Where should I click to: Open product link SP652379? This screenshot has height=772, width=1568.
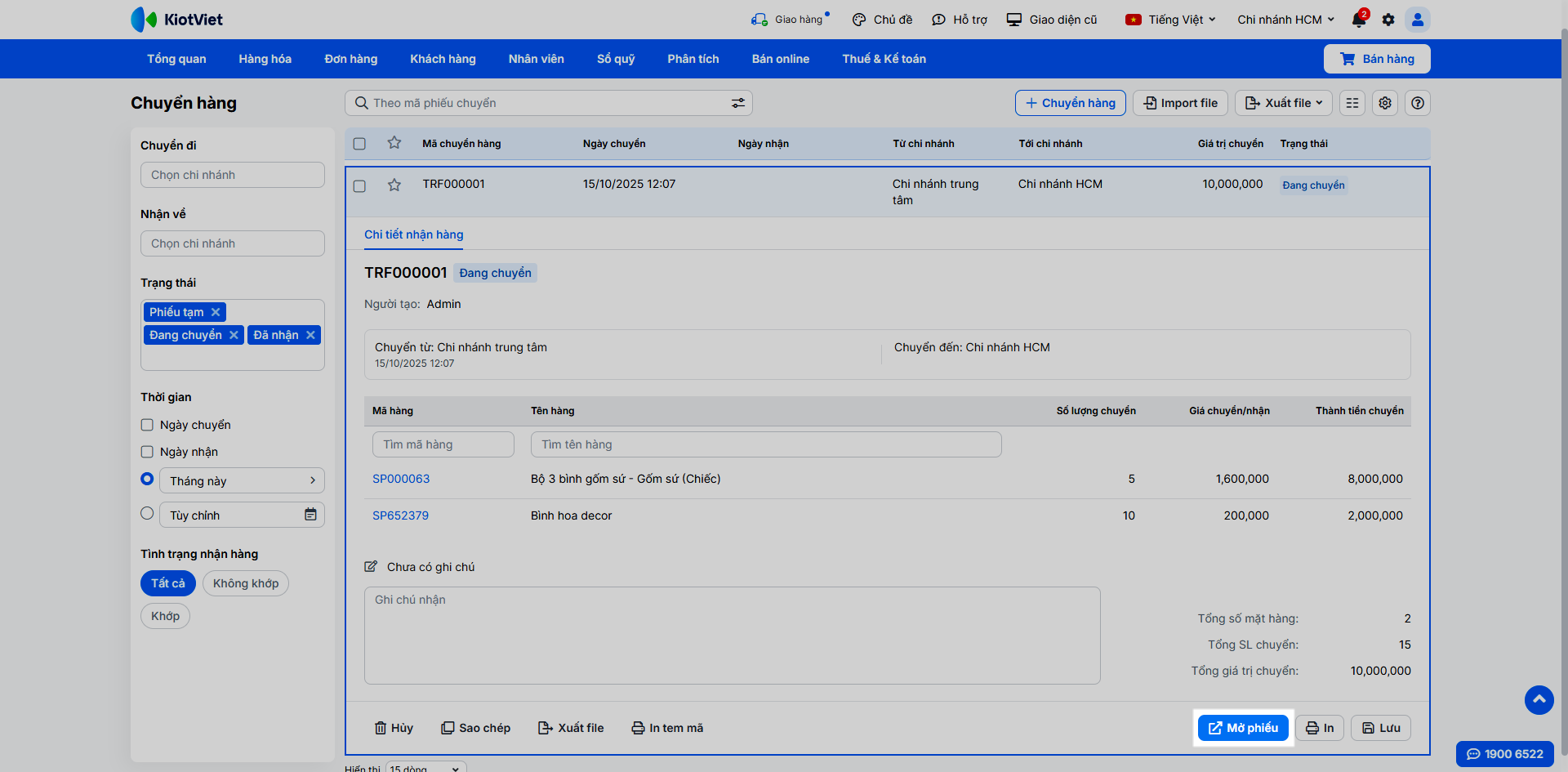[x=400, y=515]
